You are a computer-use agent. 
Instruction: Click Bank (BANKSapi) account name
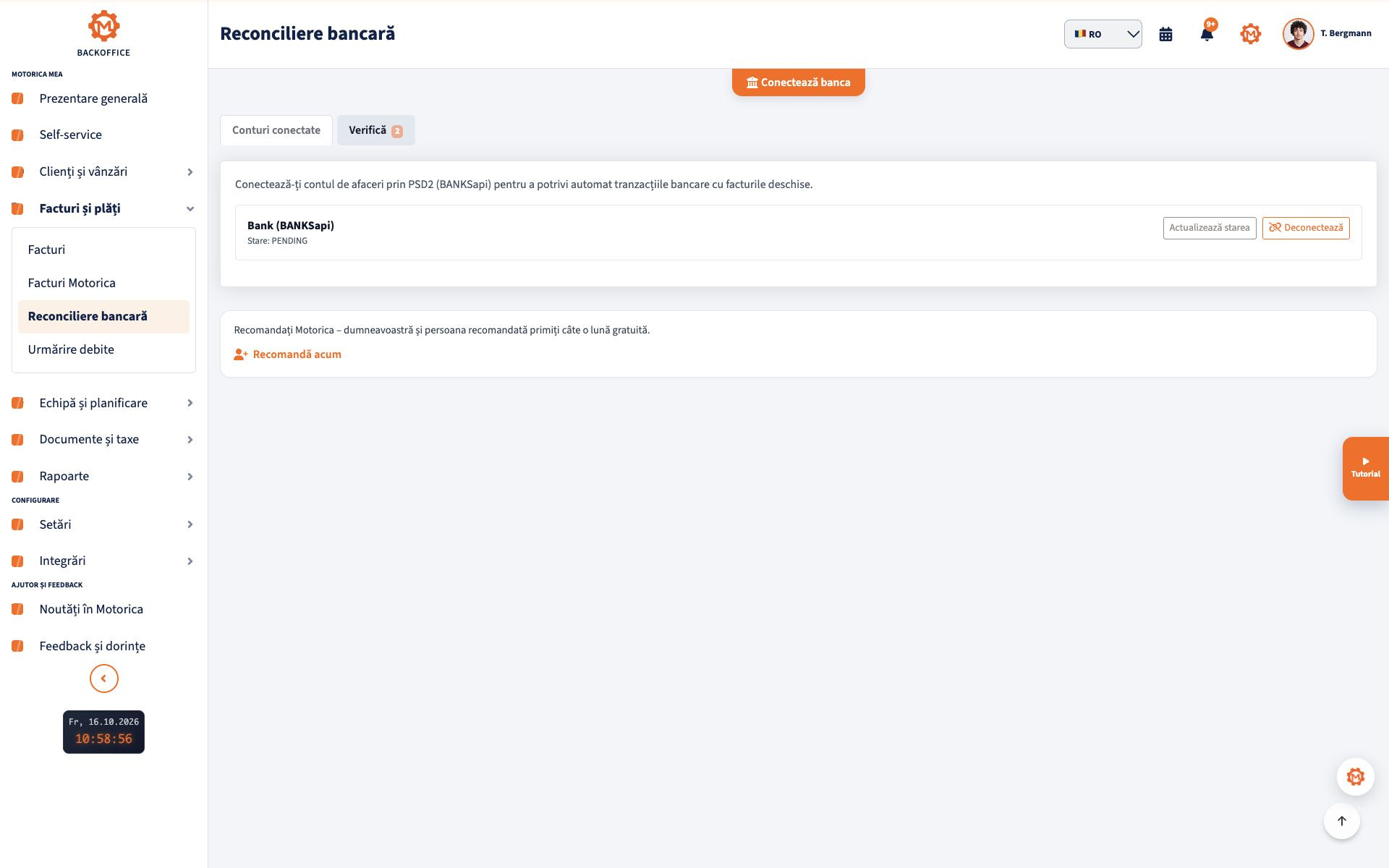(x=291, y=225)
